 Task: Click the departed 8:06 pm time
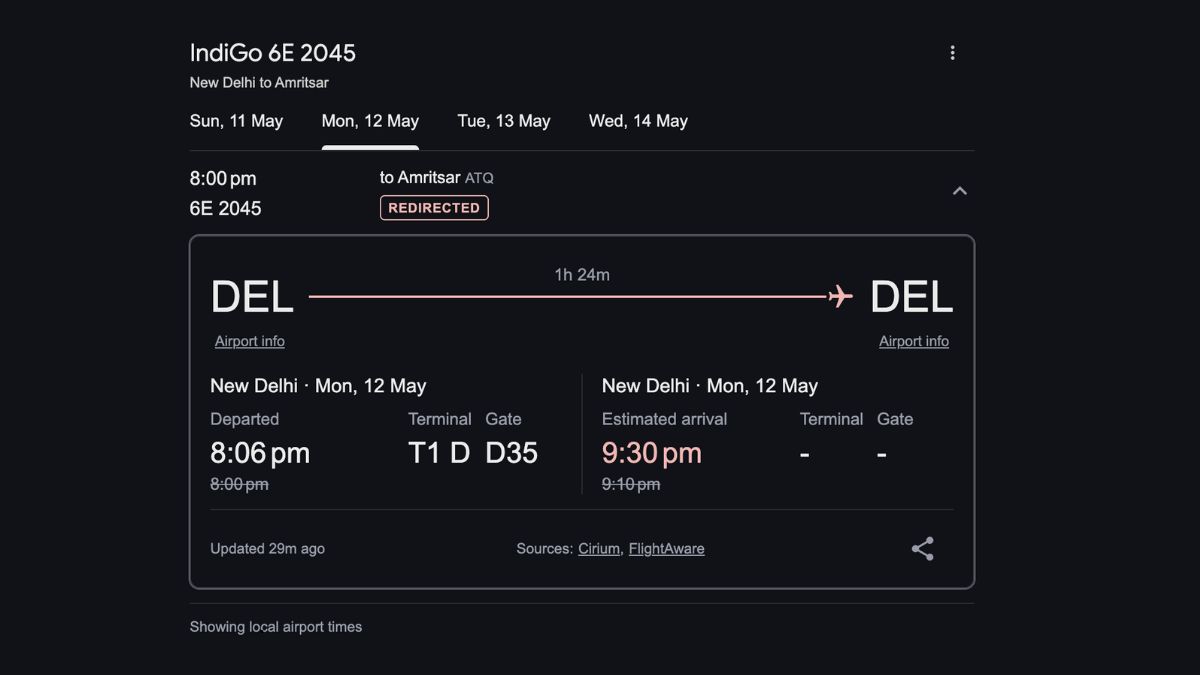pos(260,453)
